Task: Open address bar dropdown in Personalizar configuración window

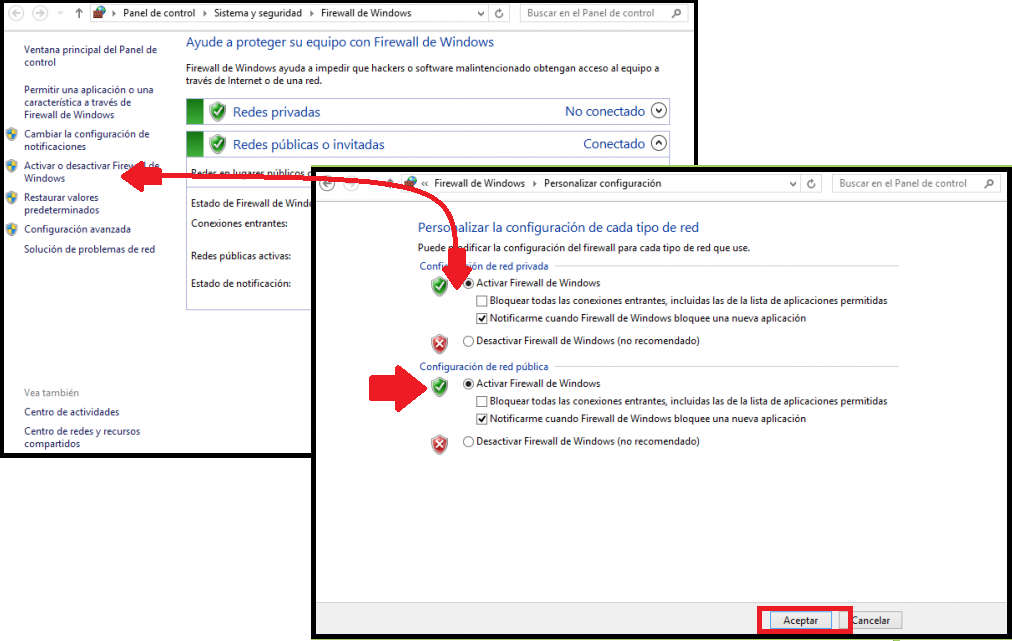Action: tap(793, 184)
